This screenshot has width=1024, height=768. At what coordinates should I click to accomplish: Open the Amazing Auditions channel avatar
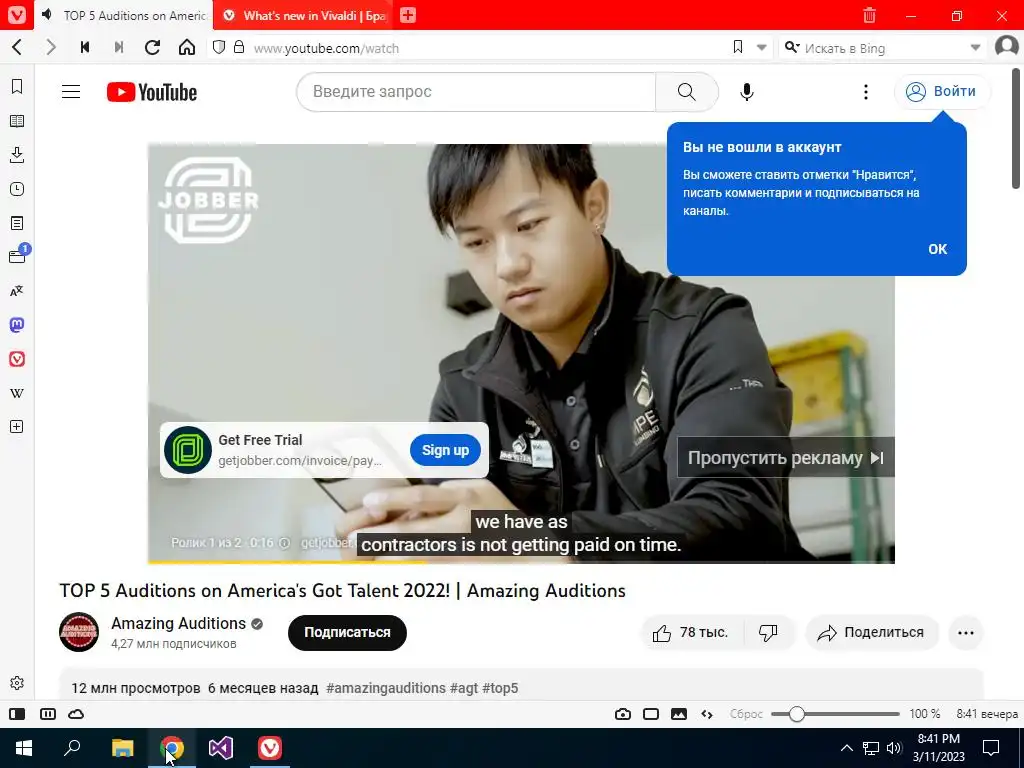pos(79,632)
